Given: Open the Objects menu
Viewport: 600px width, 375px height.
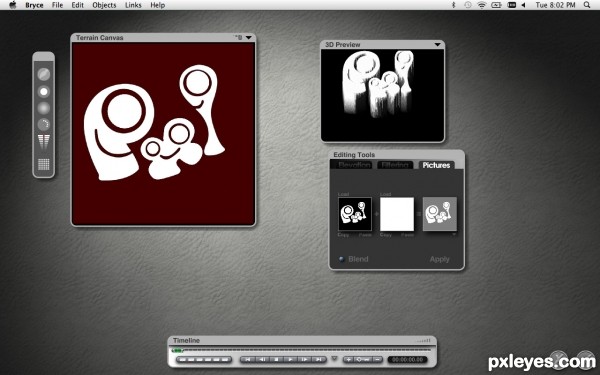Looking at the screenshot, I should tap(104, 5).
